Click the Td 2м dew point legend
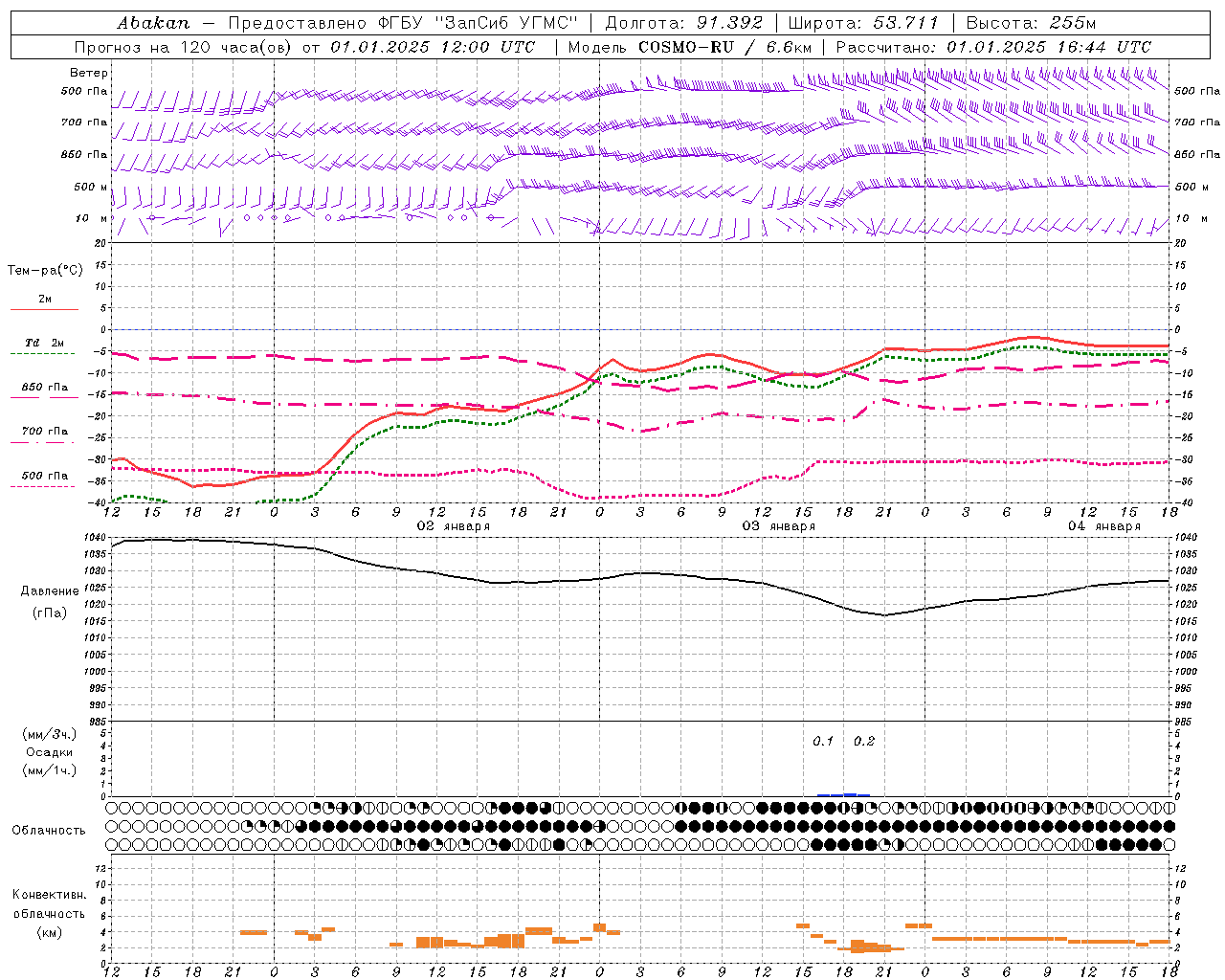 click(x=44, y=343)
